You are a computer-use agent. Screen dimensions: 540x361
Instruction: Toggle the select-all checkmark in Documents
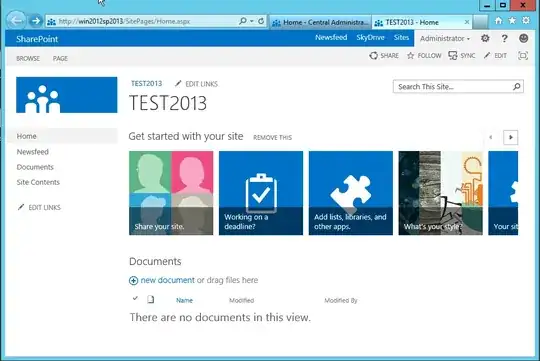(135, 298)
